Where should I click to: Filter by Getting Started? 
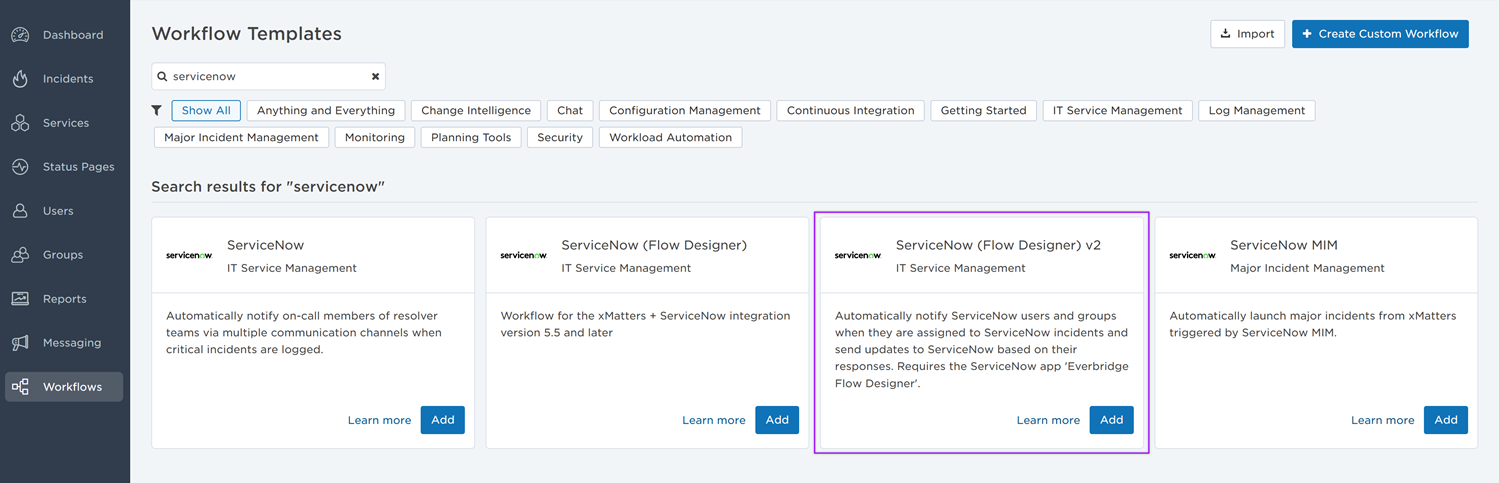tap(984, 111)
